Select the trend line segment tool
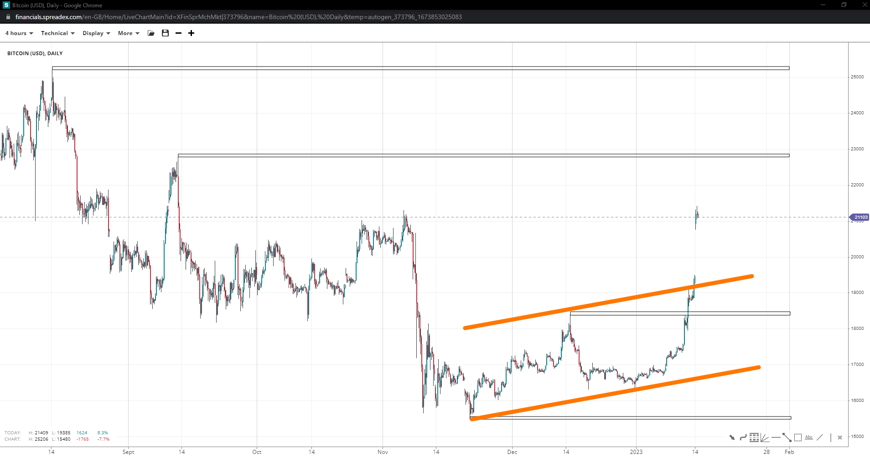The width and height of the screenshot is (870, 458). pos(787,438)
